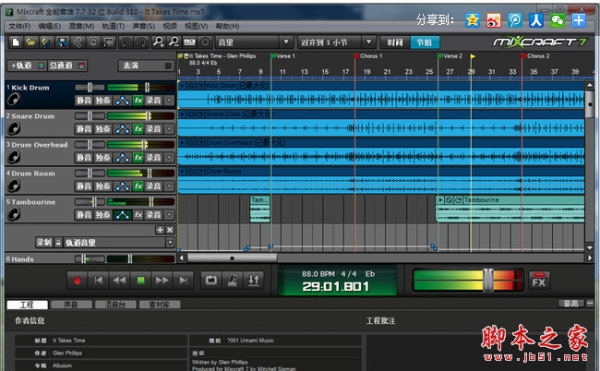This screenshot has height=371, width=600.
Task: Click the plus icon to add automation lane
Action: click(x=160, y=230)
